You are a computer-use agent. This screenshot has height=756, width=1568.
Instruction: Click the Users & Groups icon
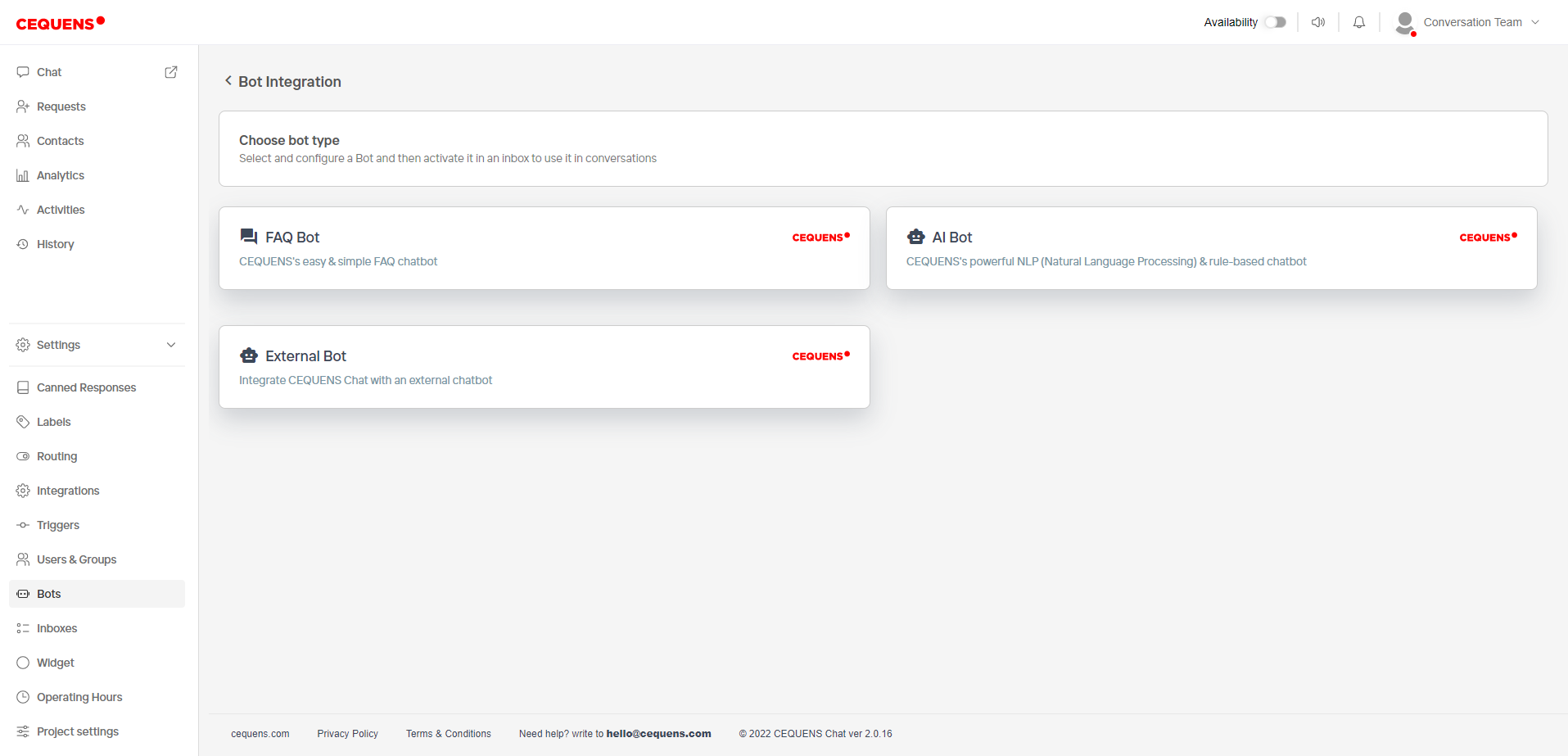pyautogui.click(x=23, y=559)
